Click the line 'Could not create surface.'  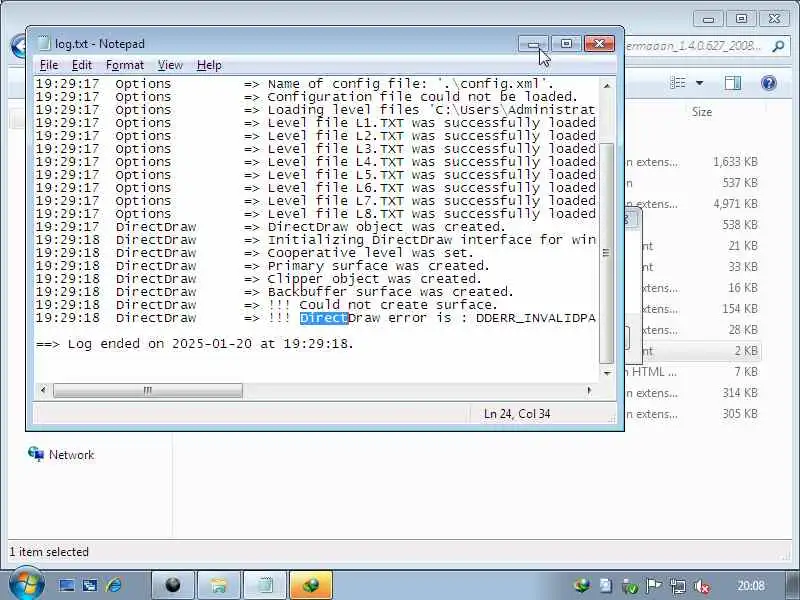click(398, 305)
